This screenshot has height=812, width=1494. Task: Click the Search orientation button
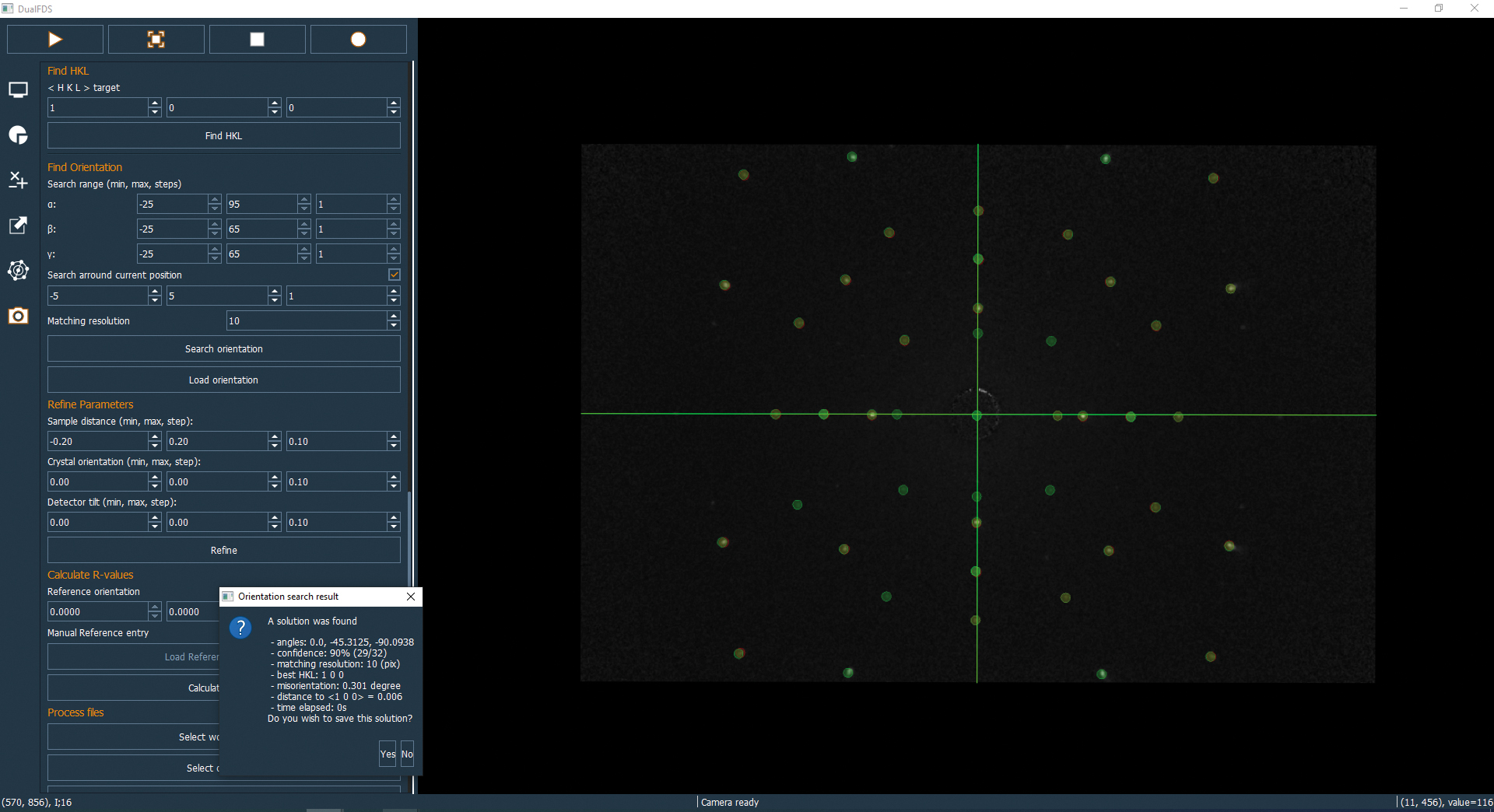(x=224, y=349)
